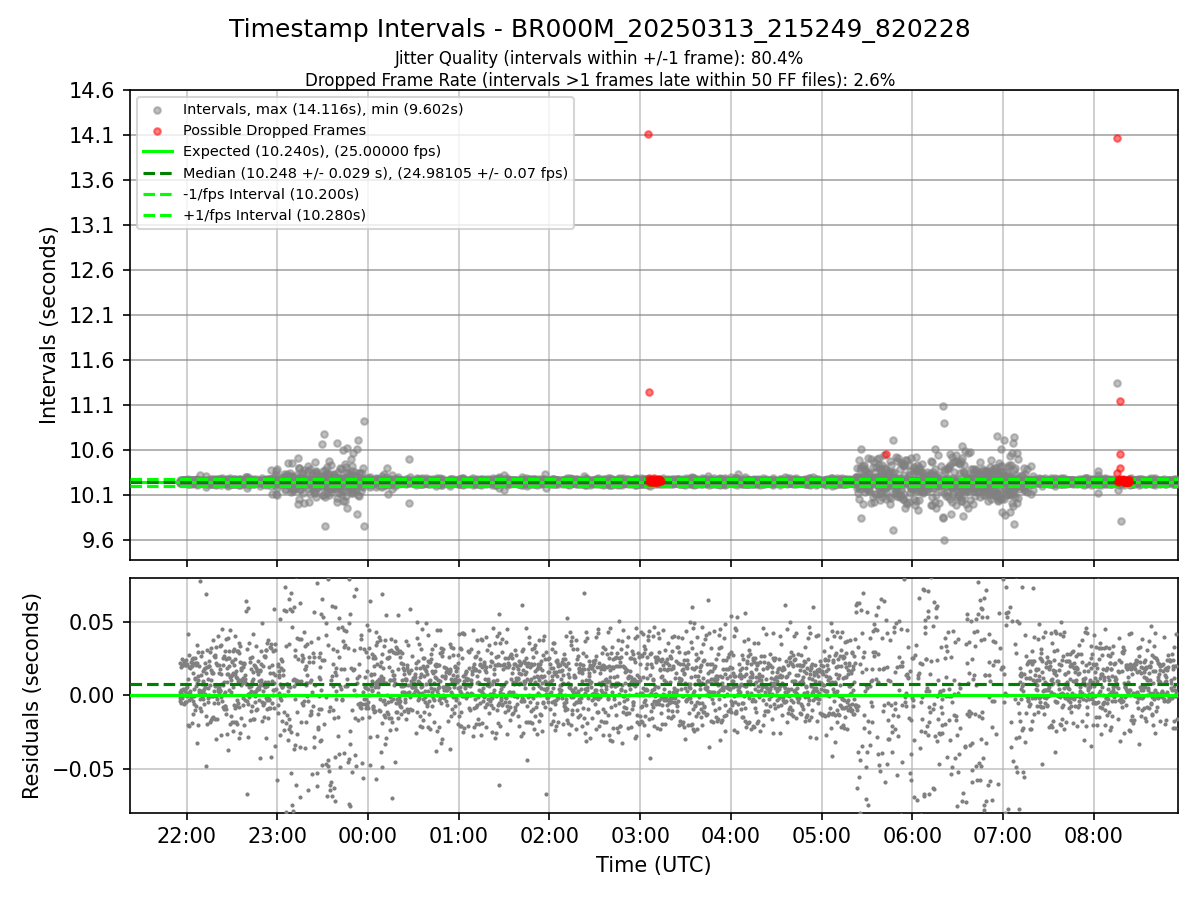
Task: Click the red dropped-frame point near 11.2s at 03:00
Action: pyautogui.click(x=649, y=392)
